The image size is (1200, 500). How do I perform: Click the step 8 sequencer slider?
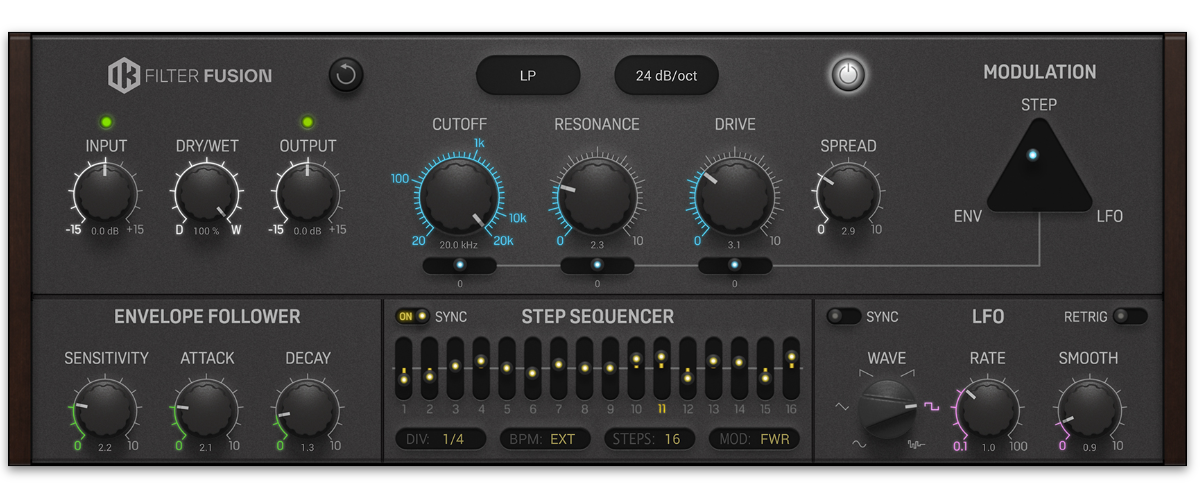click(584, 368)
